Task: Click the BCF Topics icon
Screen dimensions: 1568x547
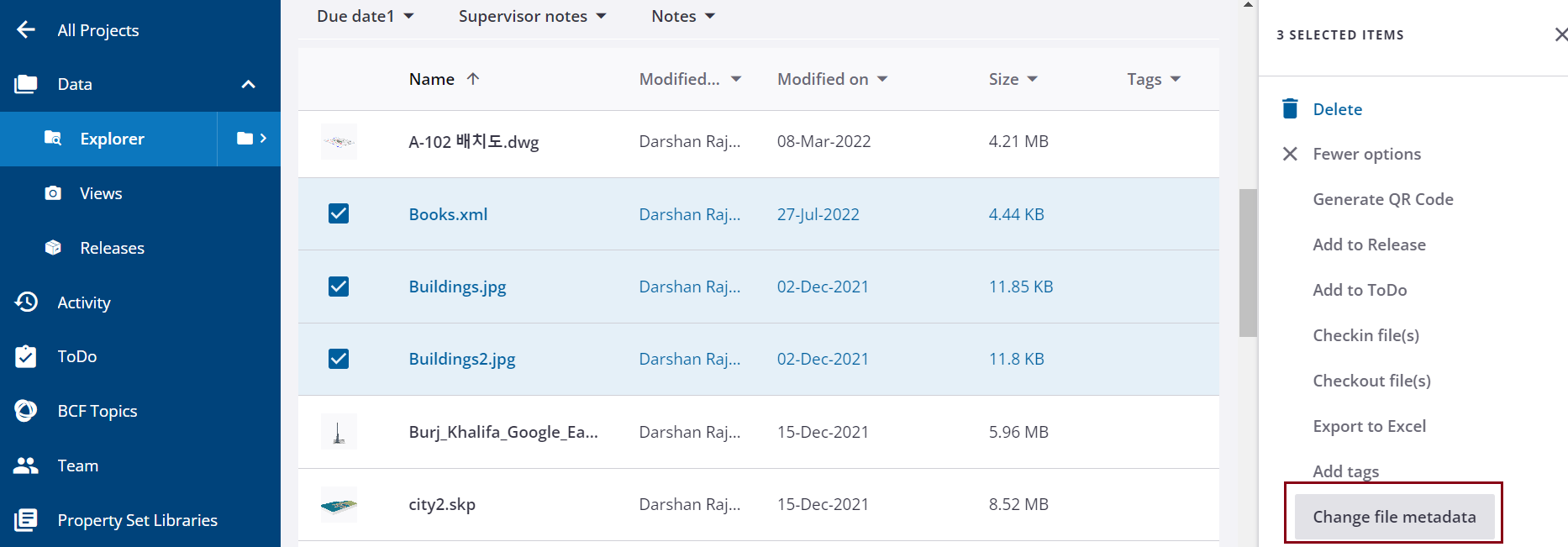Action: (x=26, y=411)
